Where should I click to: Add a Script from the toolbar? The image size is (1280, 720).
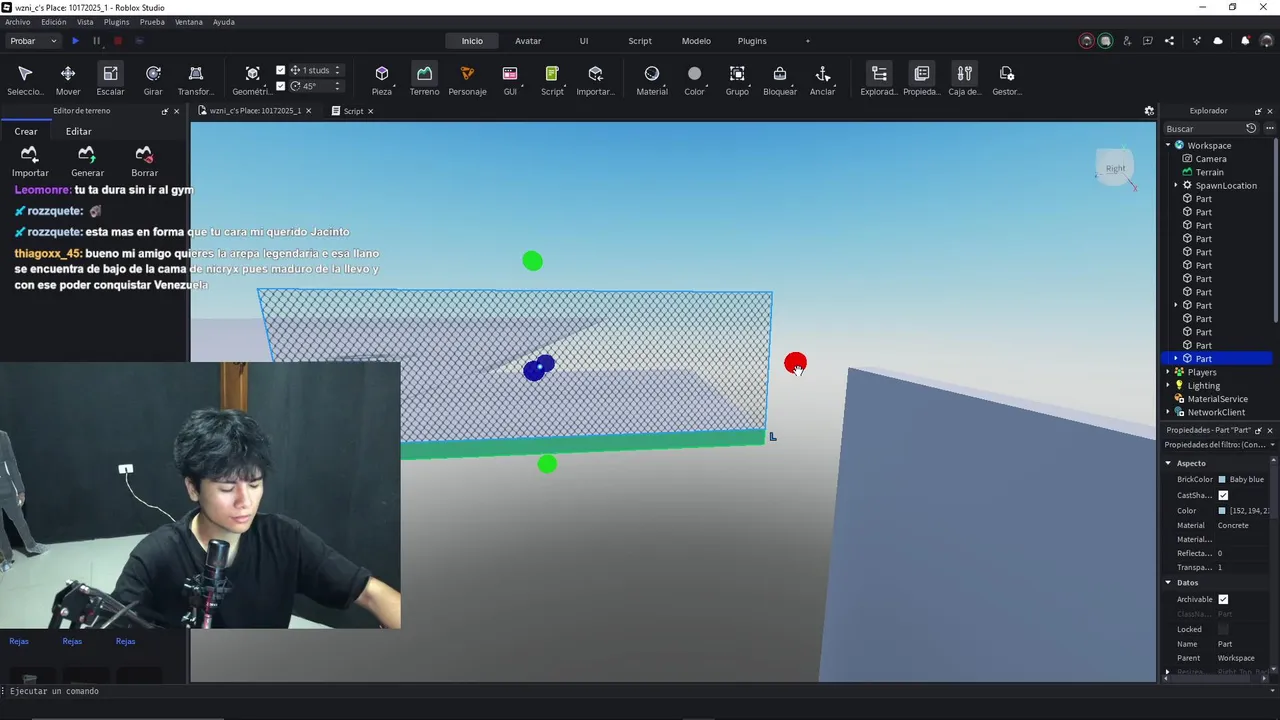552,80
